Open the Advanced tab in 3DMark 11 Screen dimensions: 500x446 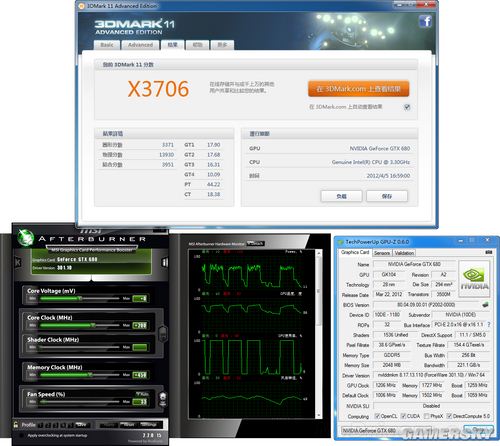pyautogui.click(x=140, y=45)
